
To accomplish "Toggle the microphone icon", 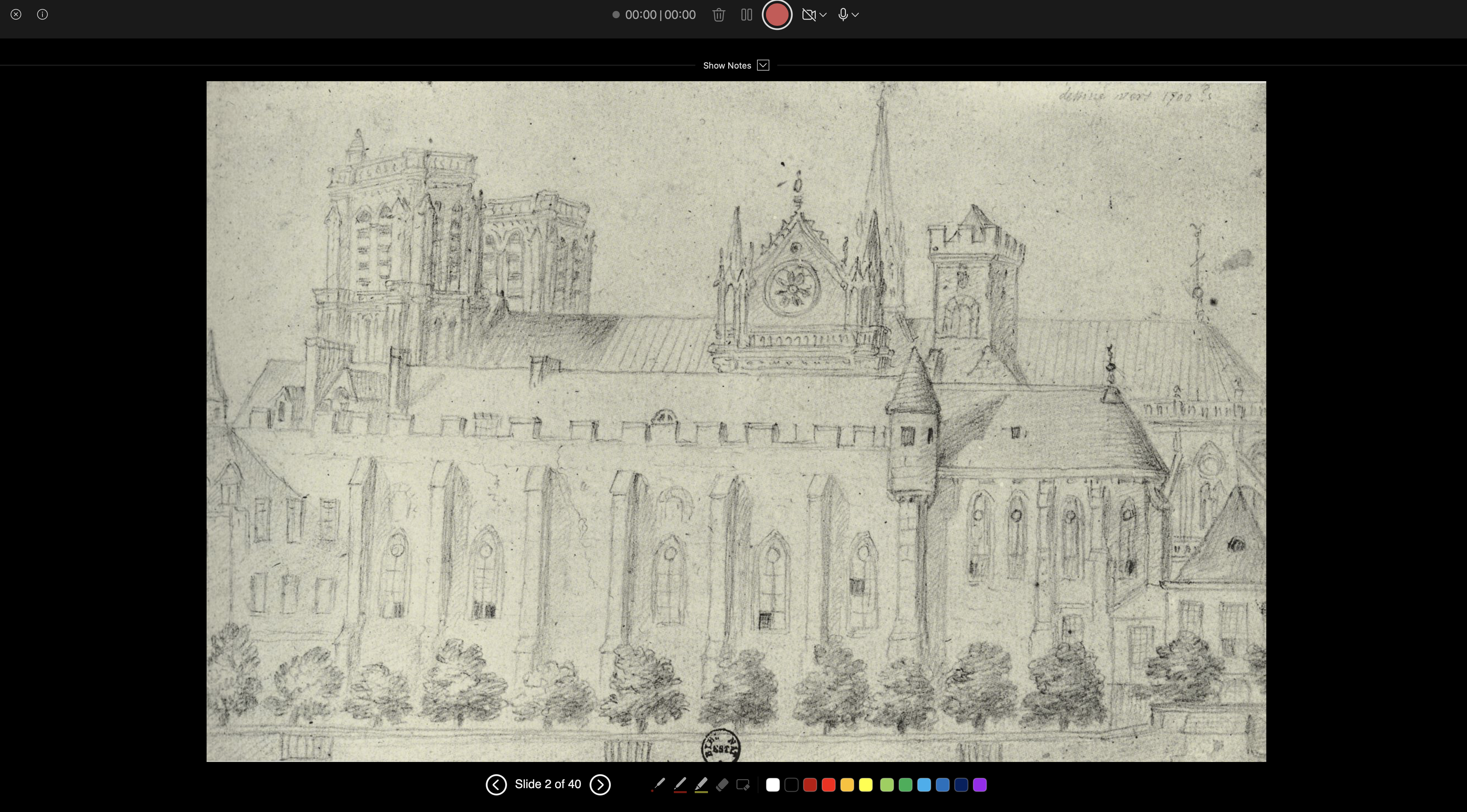I will click(843, 15).
